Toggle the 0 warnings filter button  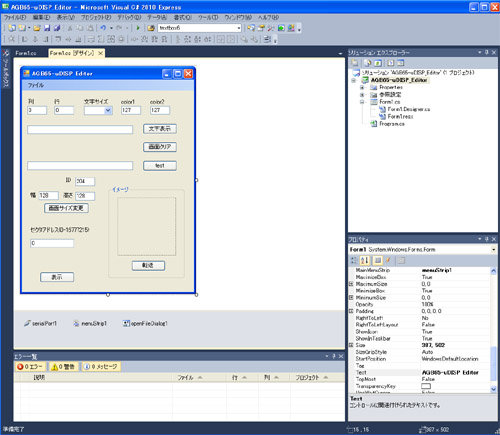click(x=63, y=367)
